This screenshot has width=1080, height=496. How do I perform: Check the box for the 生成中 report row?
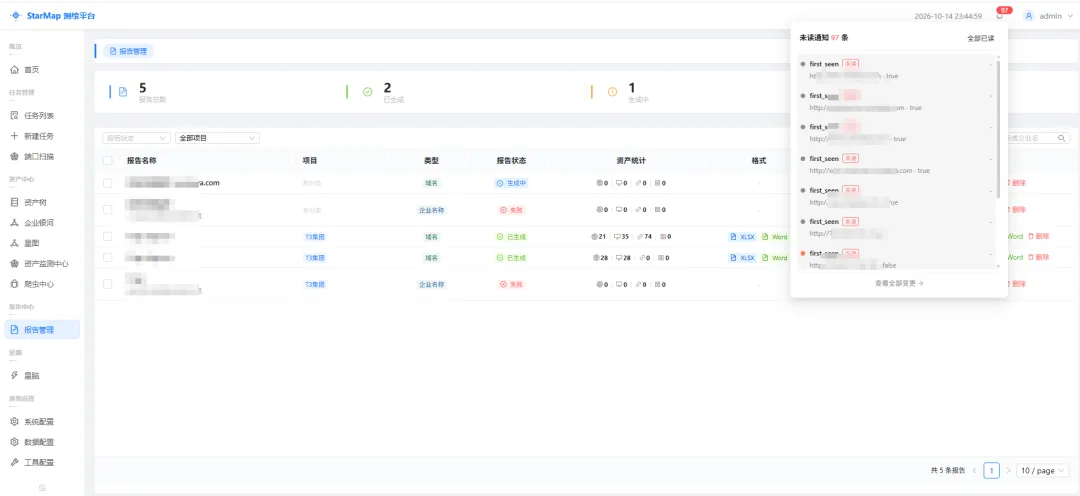(107, 183)
